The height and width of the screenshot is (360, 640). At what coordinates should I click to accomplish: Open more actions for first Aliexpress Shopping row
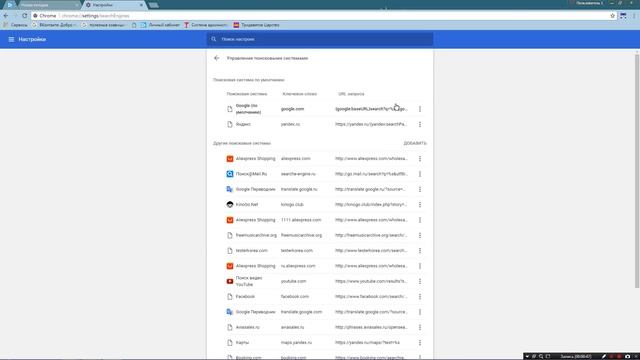click(x=420, y=158)
